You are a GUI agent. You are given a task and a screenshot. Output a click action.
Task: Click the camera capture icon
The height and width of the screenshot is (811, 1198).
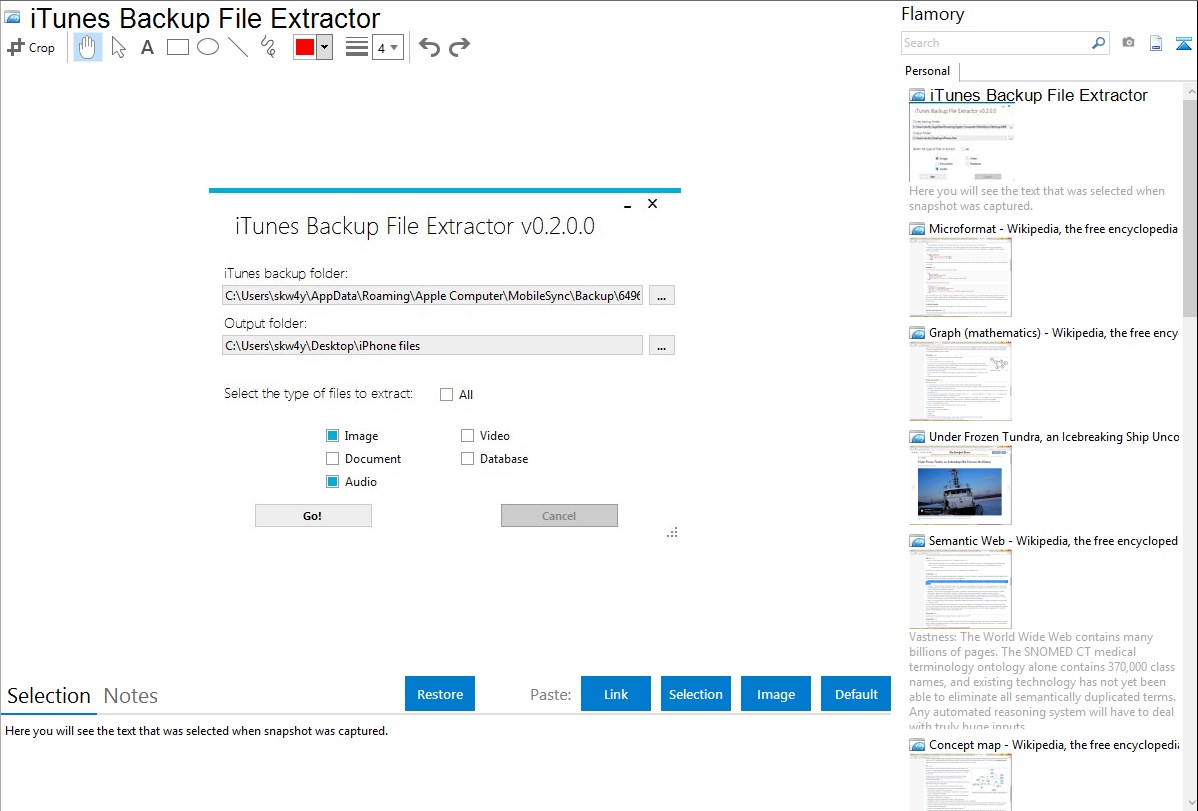pyautogui.click(x=1128, y=43)
